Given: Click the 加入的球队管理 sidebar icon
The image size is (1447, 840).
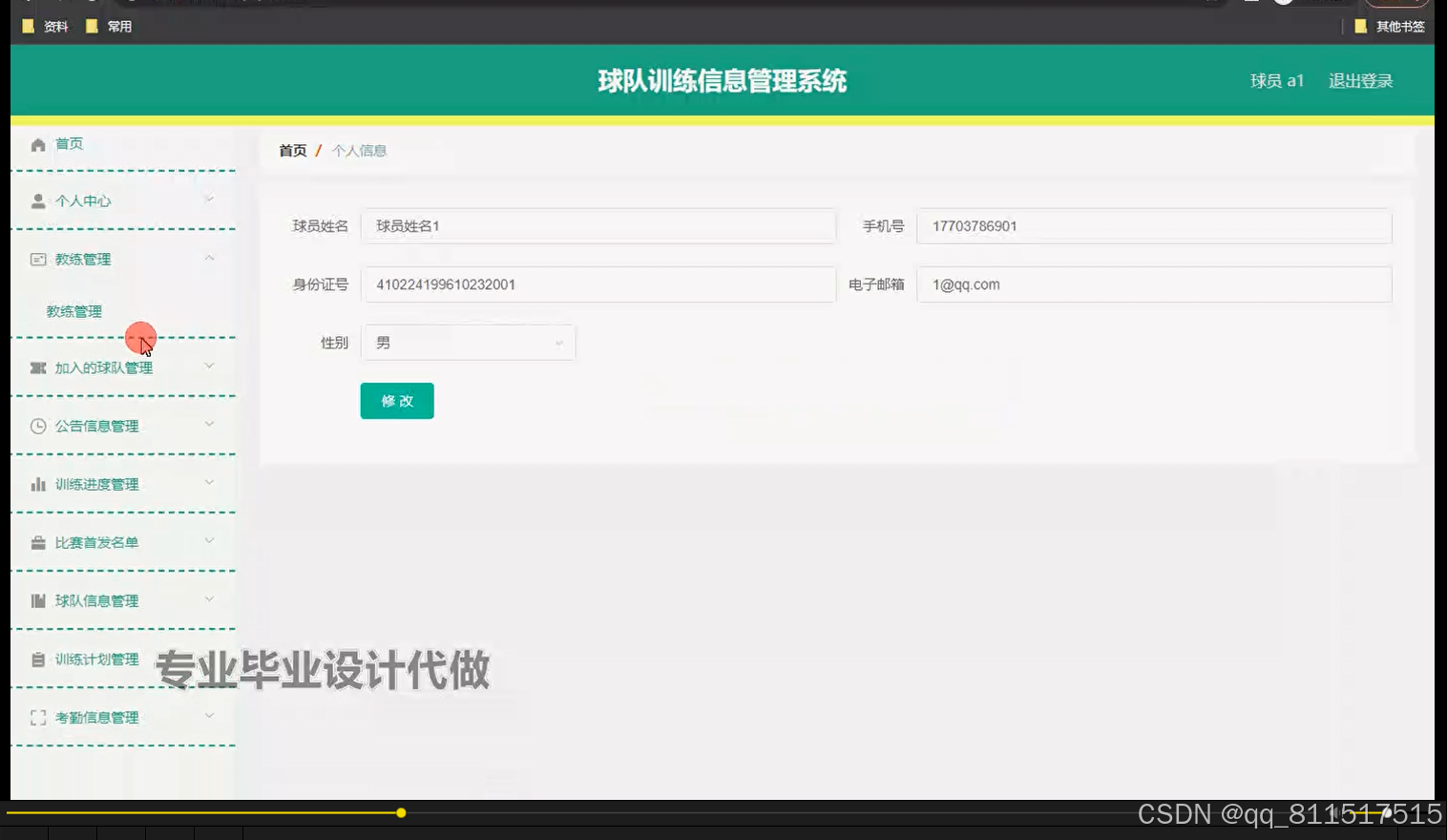Looking at the screenshot, I should pos(37,367).
